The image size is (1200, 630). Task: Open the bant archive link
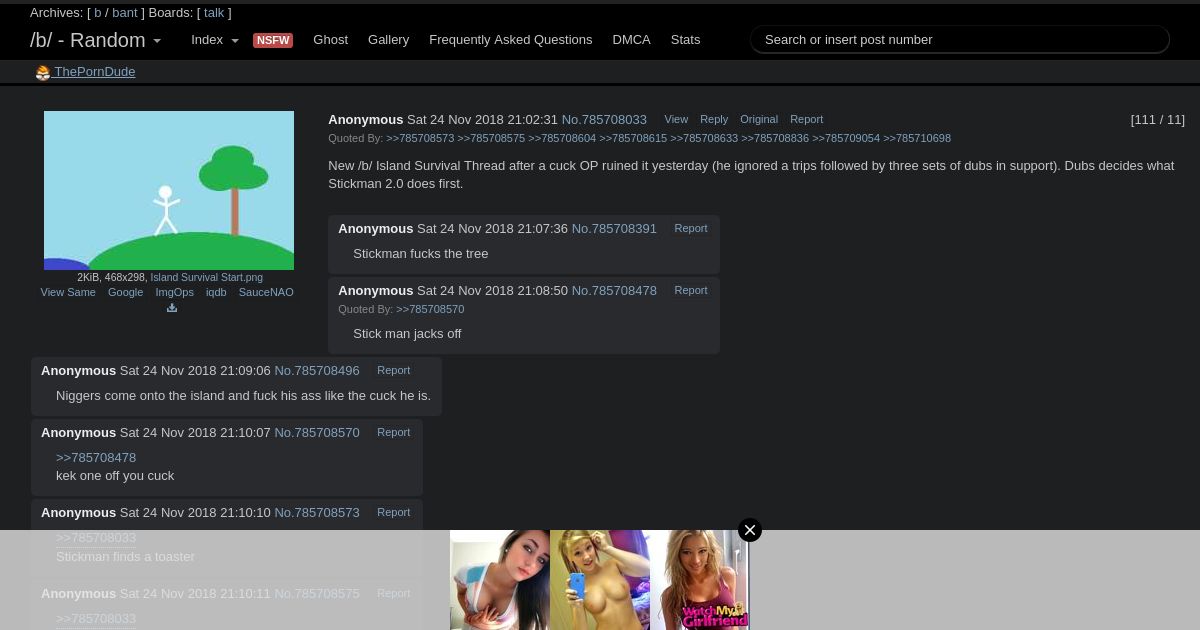125,13
